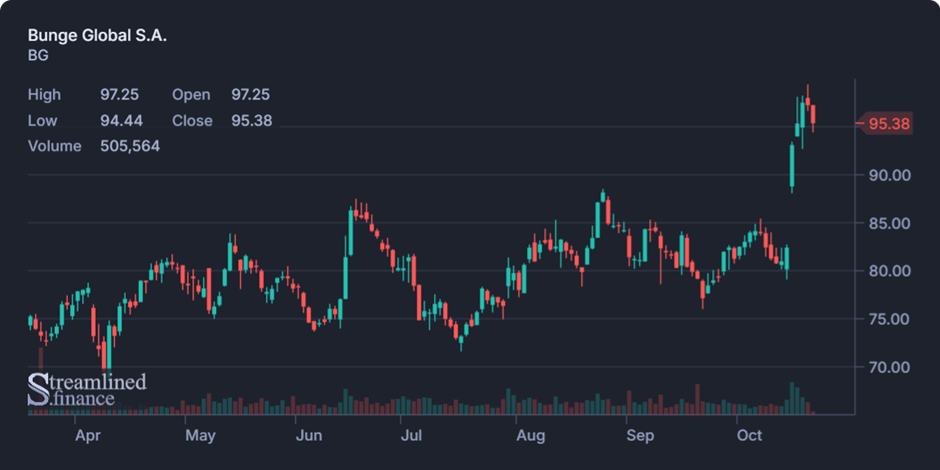The image size is (940, 470).
Task: Click the 75.00 price axis label
Action: 890,319
